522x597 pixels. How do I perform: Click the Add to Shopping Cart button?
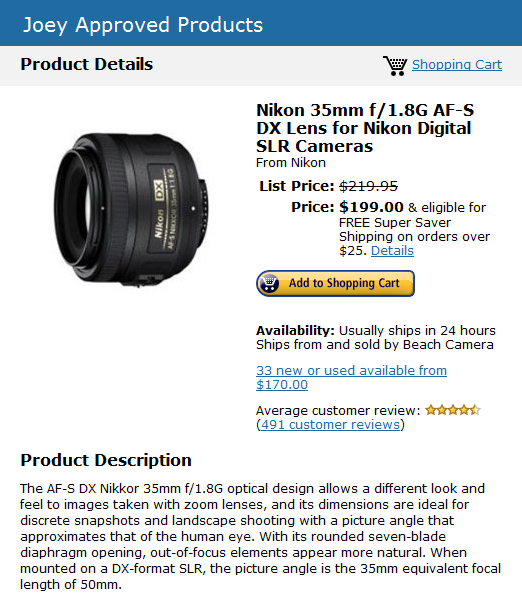pyautogui.click(x=335, y=283)
